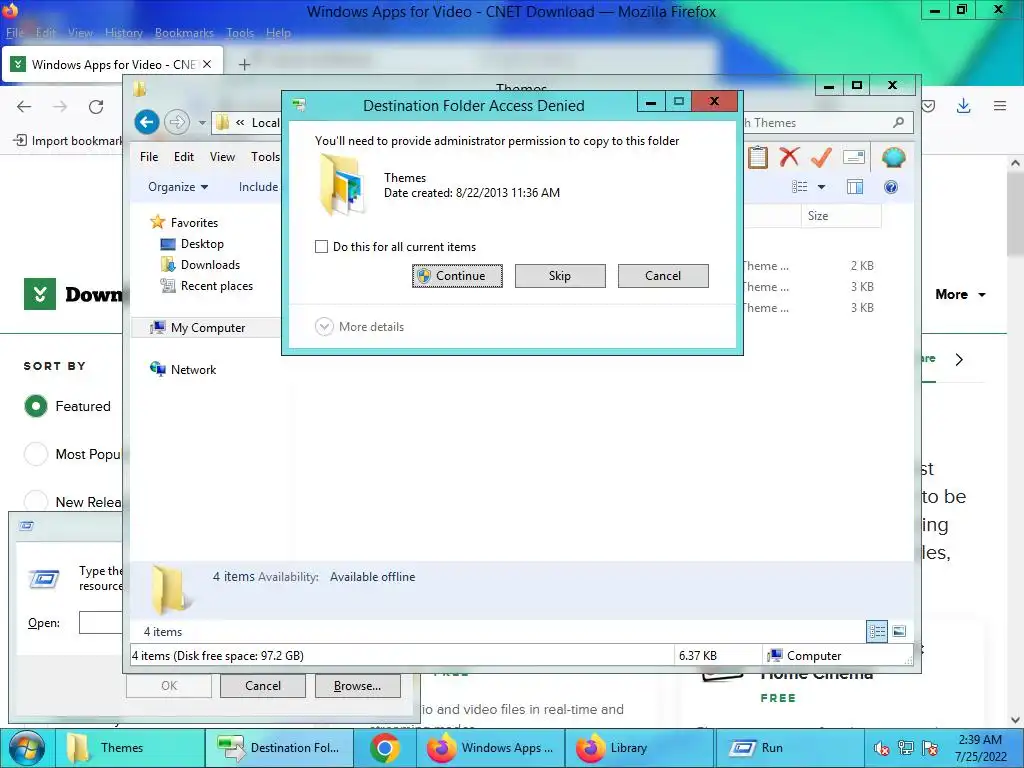Image resolution: width=1024 pixels, height=768 pixels.
Task: Toggle the preview pane icon
Action: tap(855, 187)
